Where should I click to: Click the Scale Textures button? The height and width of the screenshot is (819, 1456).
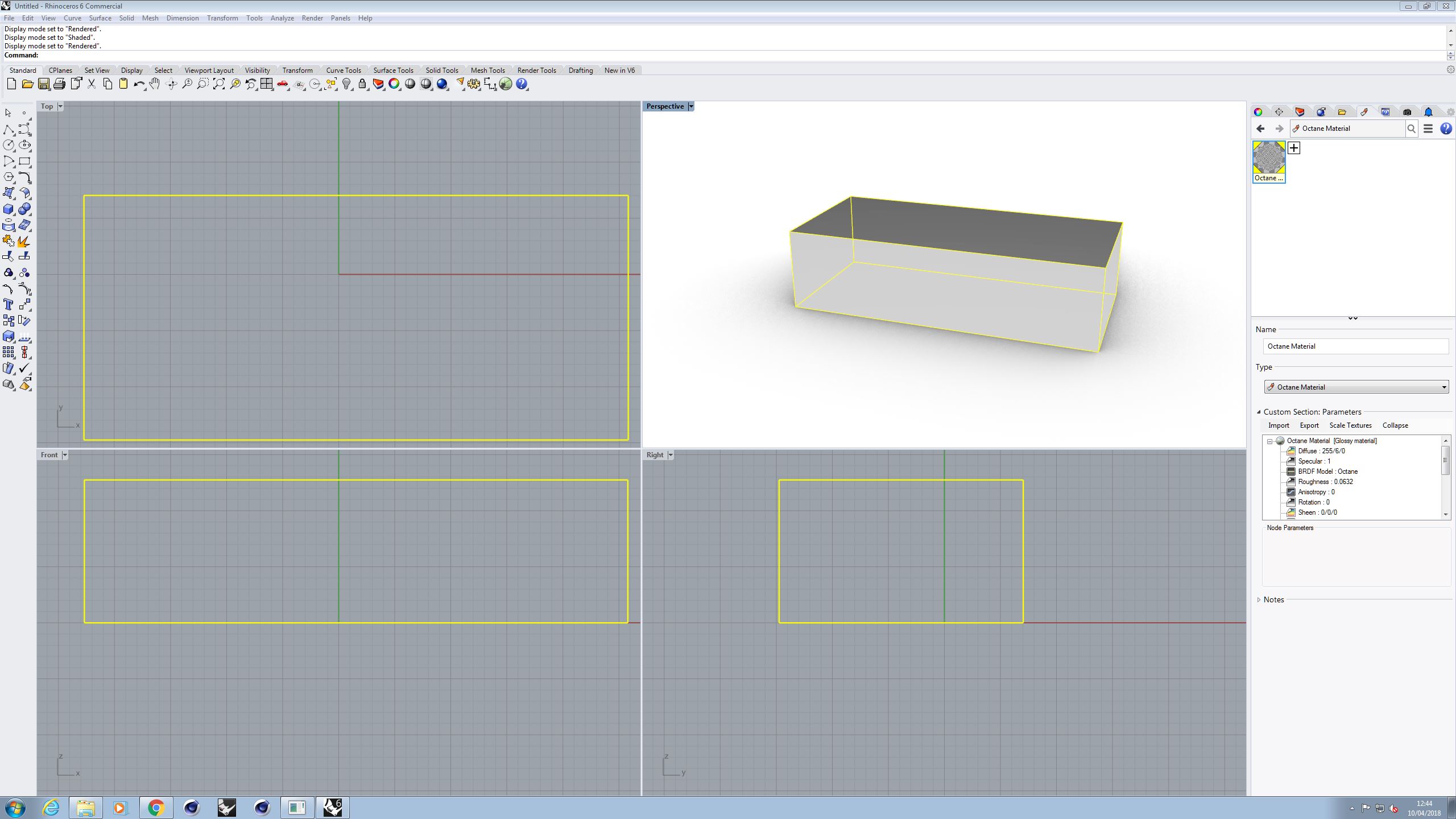click(x=1350, y=425)
